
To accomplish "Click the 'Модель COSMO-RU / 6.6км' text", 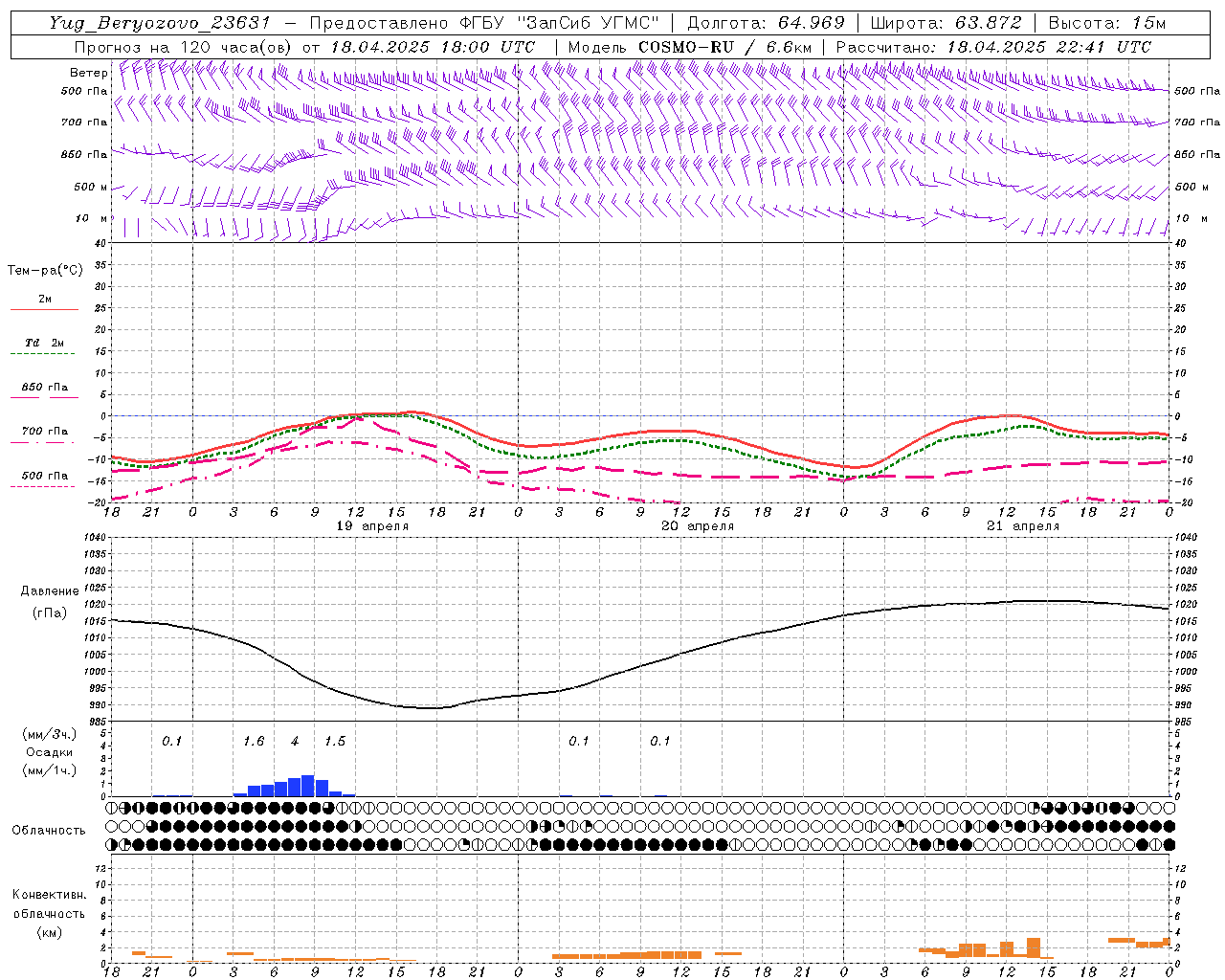I will 689,47.
